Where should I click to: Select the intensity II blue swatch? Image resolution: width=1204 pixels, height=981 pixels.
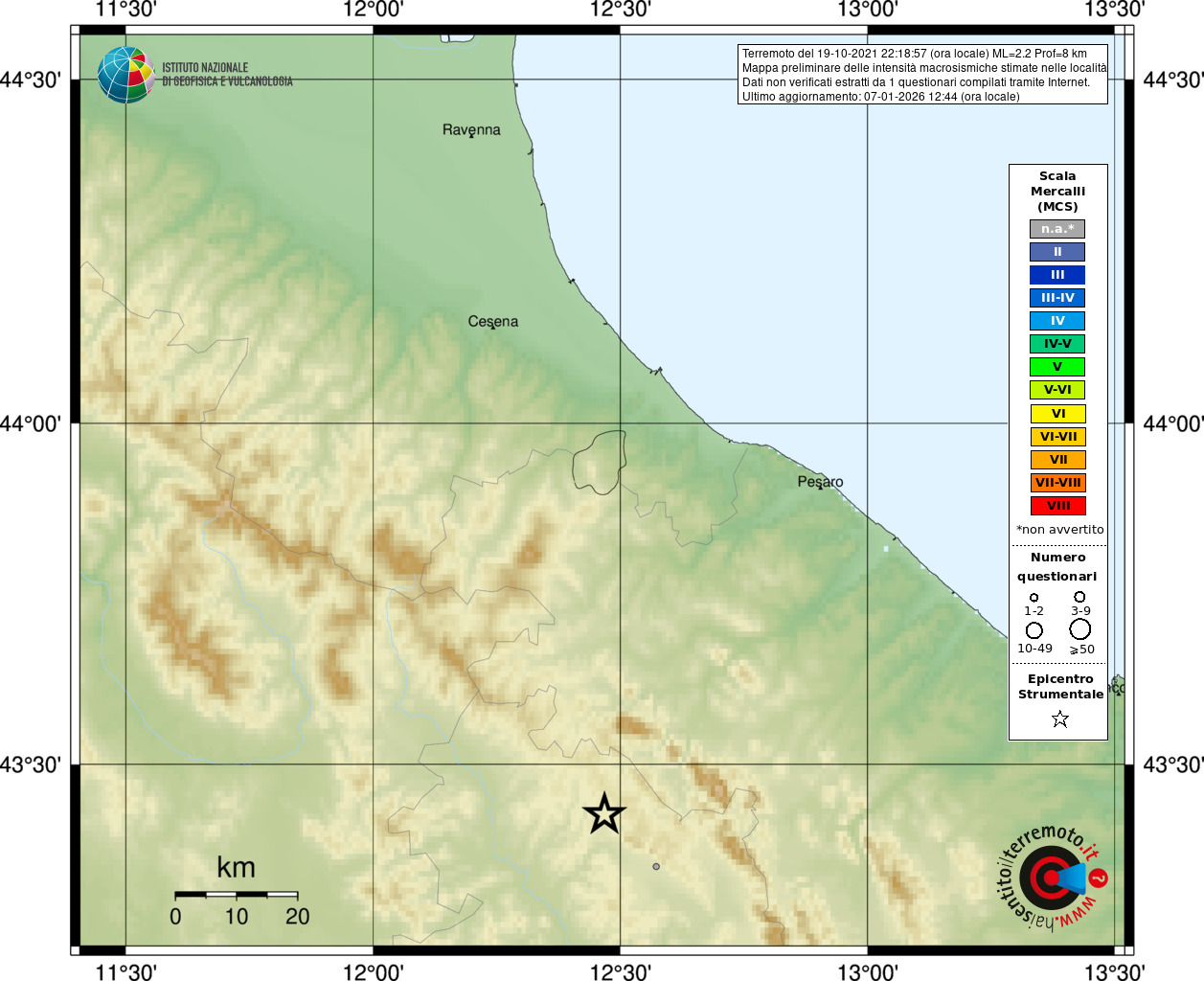(1057, 252)
